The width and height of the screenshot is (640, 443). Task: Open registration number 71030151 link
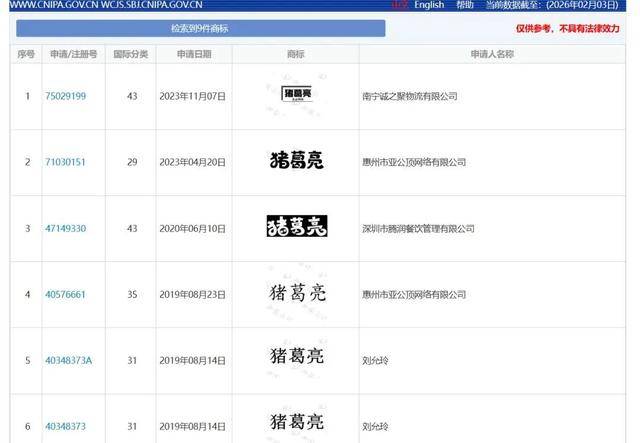(x=65, y=162)
